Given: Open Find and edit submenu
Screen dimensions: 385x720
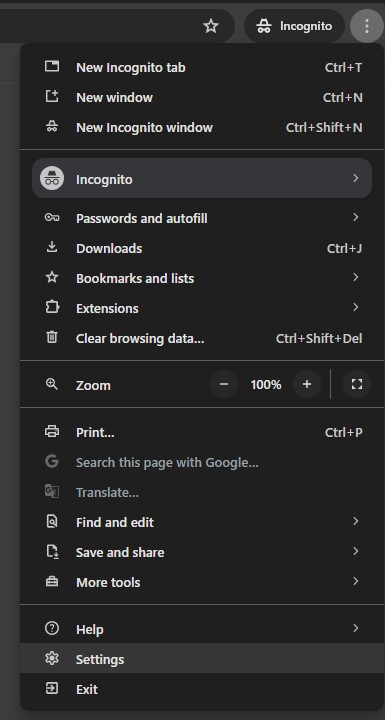Looking at the screenshot, I should tap(202, 523).
